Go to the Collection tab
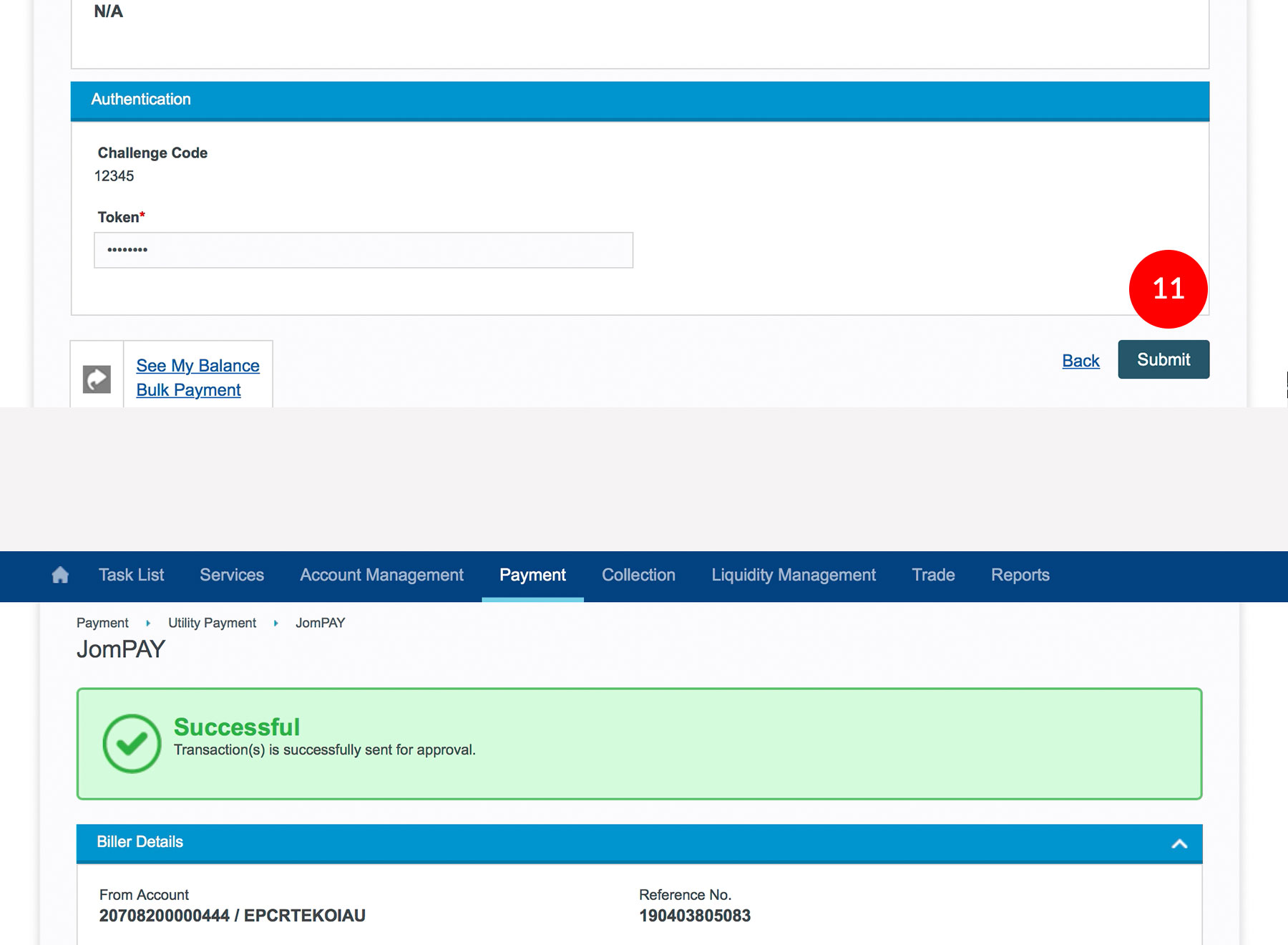The width and height of the screenshot is (1288, 945). [x=638, y=575]
